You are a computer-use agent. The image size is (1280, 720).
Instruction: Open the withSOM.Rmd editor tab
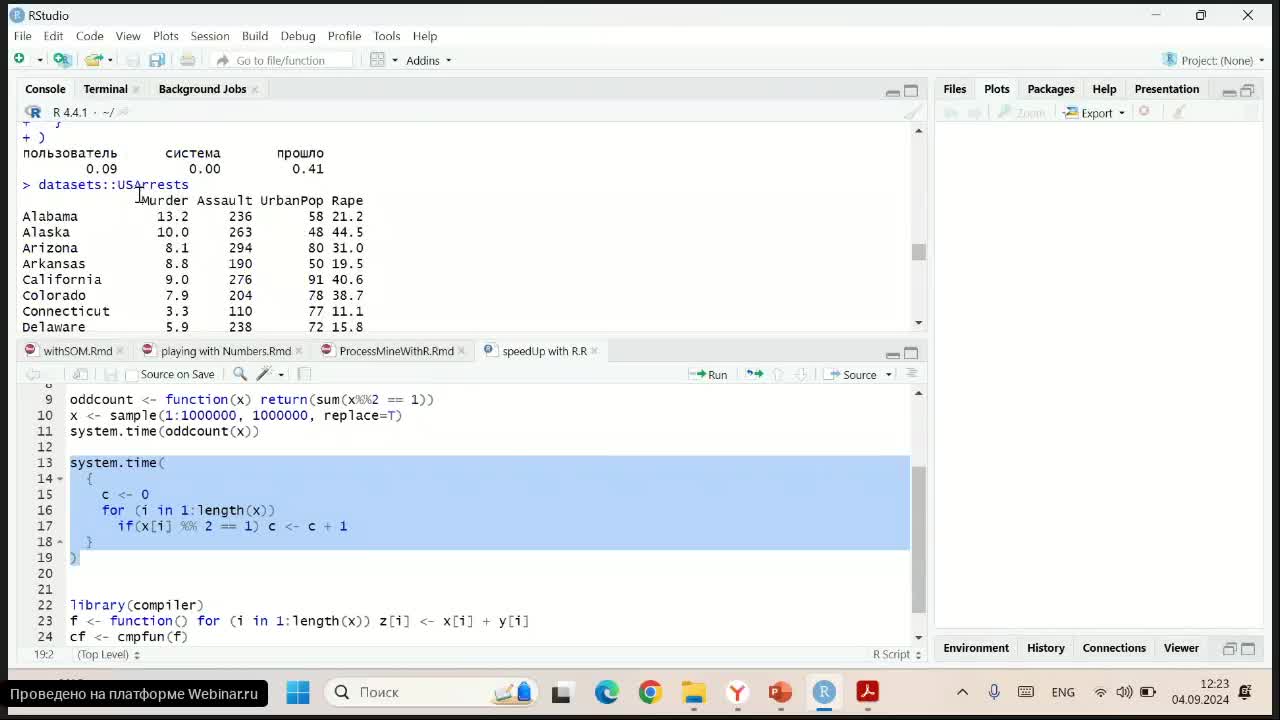coord(77,351)
